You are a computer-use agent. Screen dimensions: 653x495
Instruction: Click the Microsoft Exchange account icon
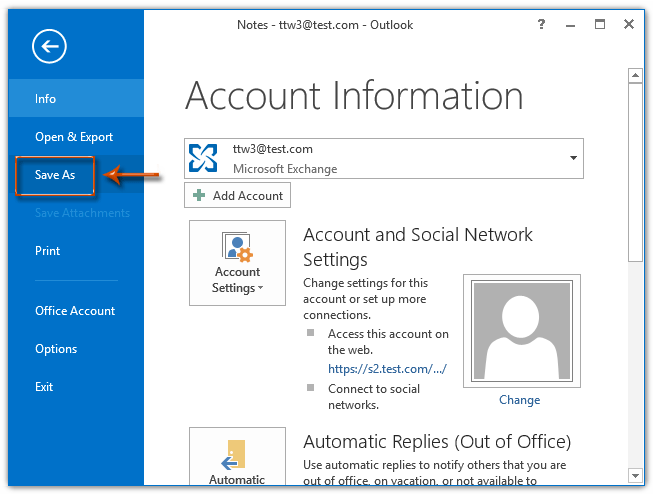pos(203,158)
